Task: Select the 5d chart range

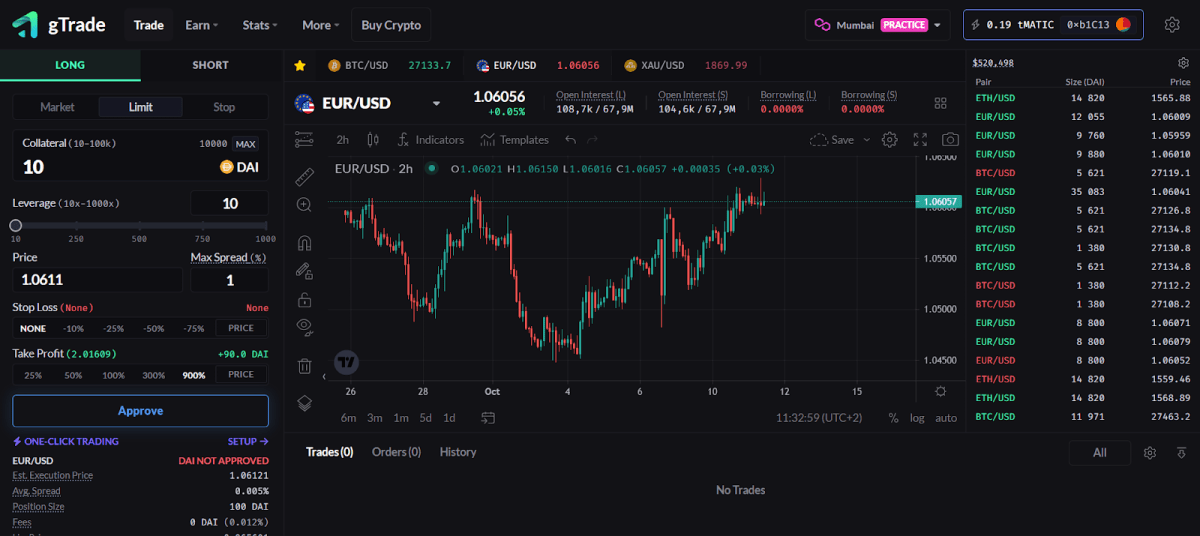Action: pyautogui.click(x=426, y=418)
